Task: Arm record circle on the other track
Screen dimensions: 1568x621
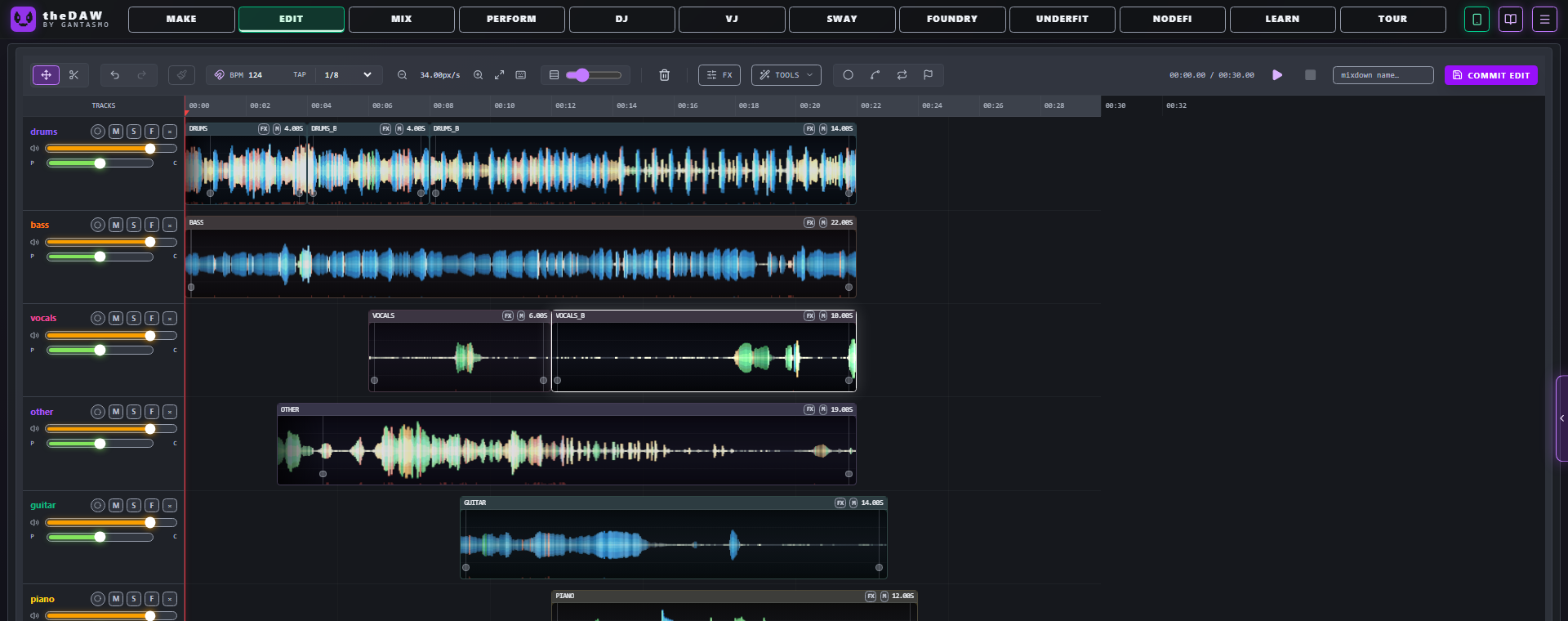Action: pos(98,412)
